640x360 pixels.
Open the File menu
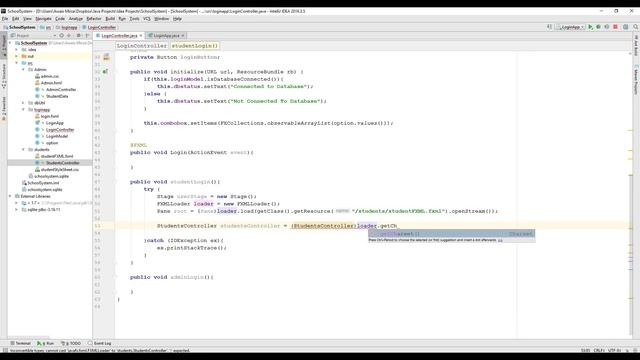[x=5, y=19]
